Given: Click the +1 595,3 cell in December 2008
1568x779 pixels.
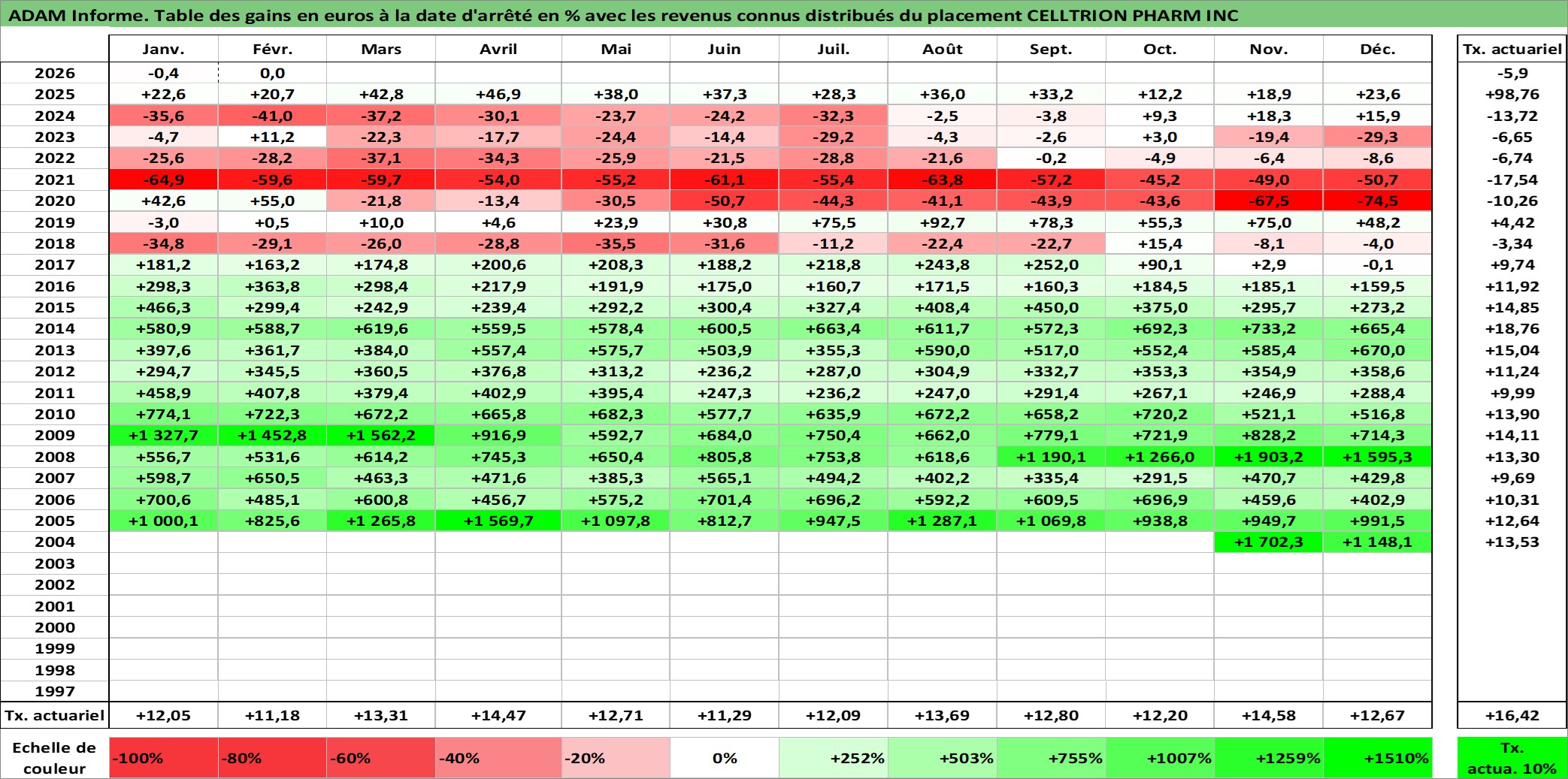Looking at the screenshot, I should [x=1377, y=457].
